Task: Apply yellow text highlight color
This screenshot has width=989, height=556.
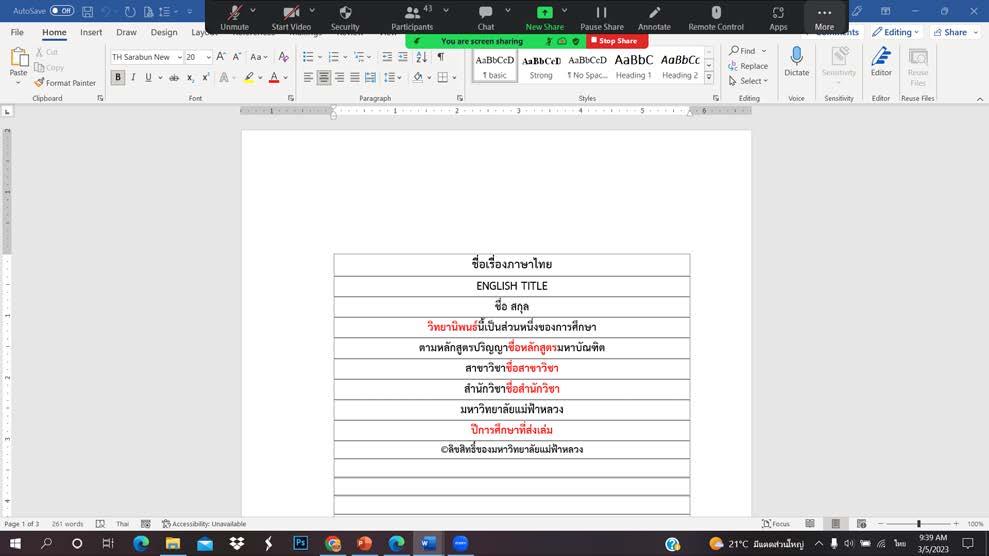Action: click(x=249, y=78)
